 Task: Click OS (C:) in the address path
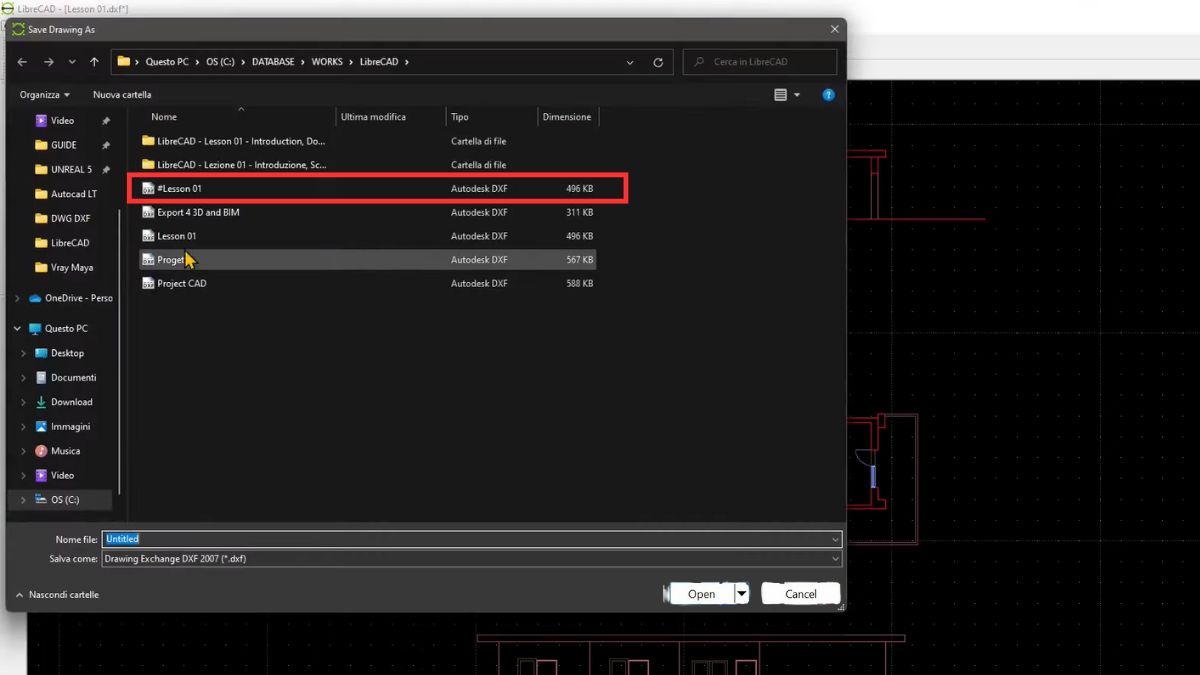[x=221, y=62]
